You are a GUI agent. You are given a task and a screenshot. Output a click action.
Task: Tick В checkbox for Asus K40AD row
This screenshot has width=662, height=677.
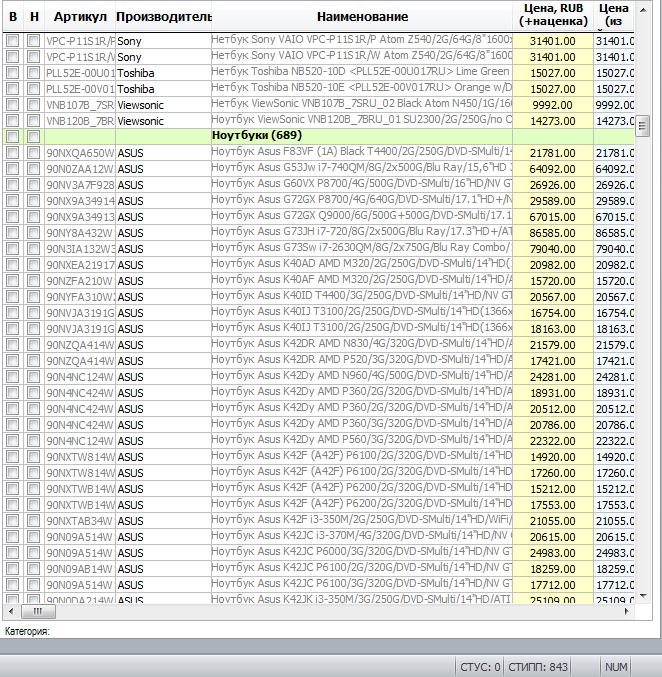pyautogui.click(x=13, y=264)
